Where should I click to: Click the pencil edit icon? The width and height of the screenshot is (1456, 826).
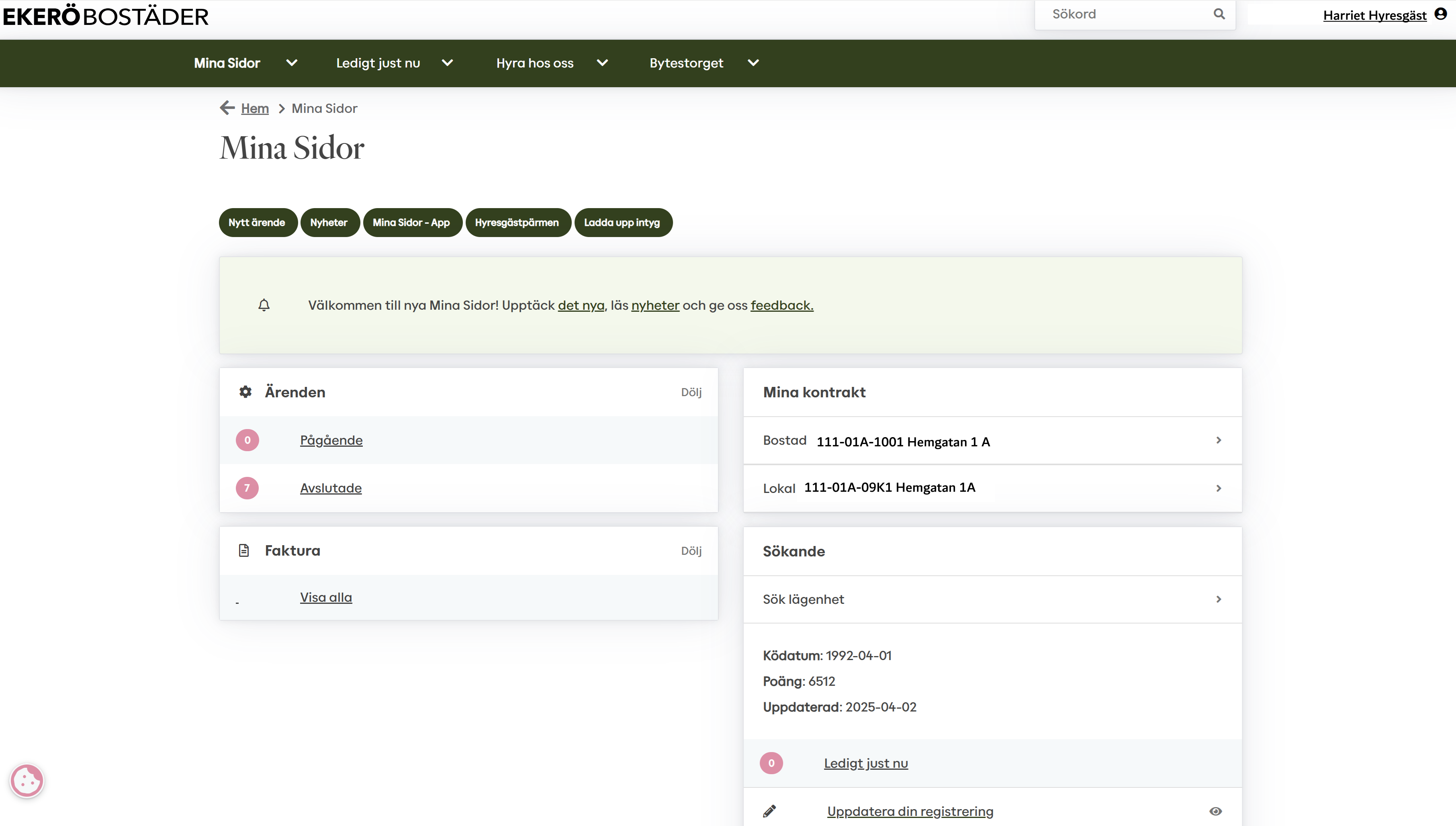coord(770,811)
